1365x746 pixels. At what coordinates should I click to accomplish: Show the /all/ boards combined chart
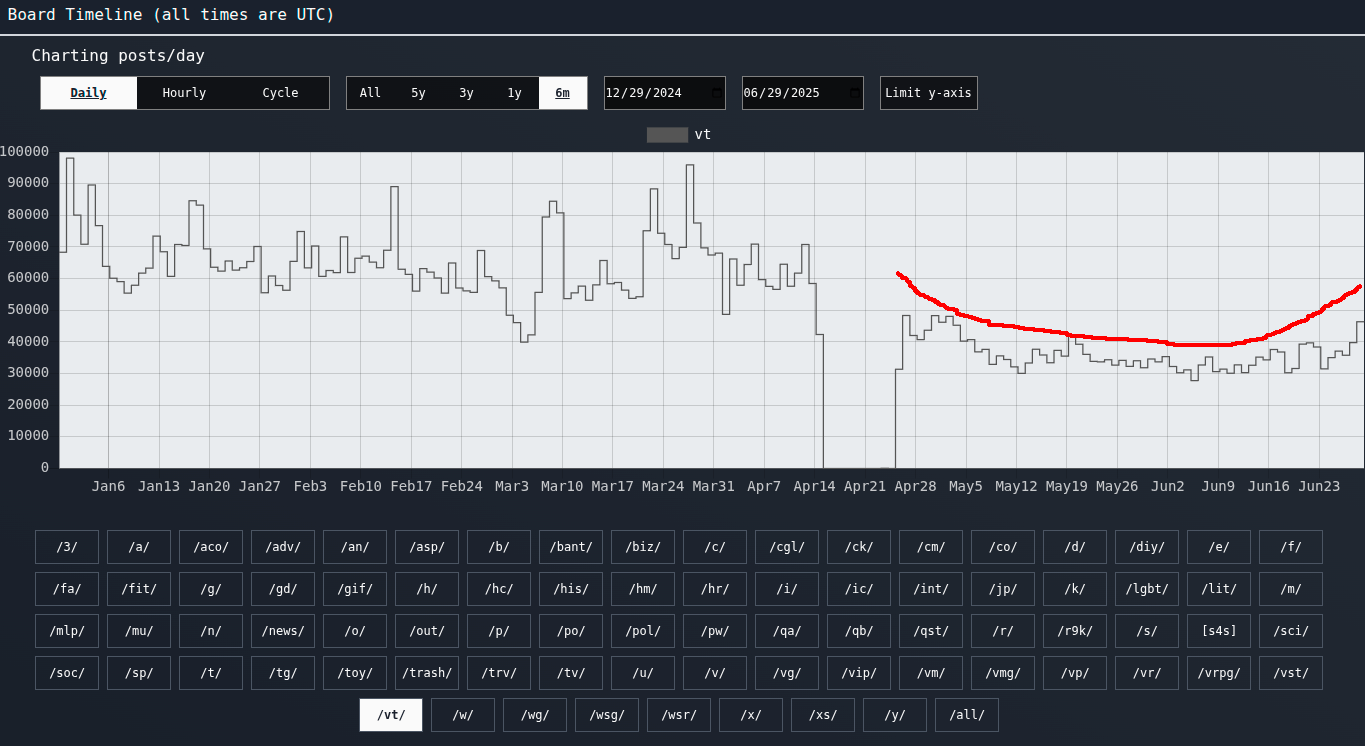click(967, 715)
